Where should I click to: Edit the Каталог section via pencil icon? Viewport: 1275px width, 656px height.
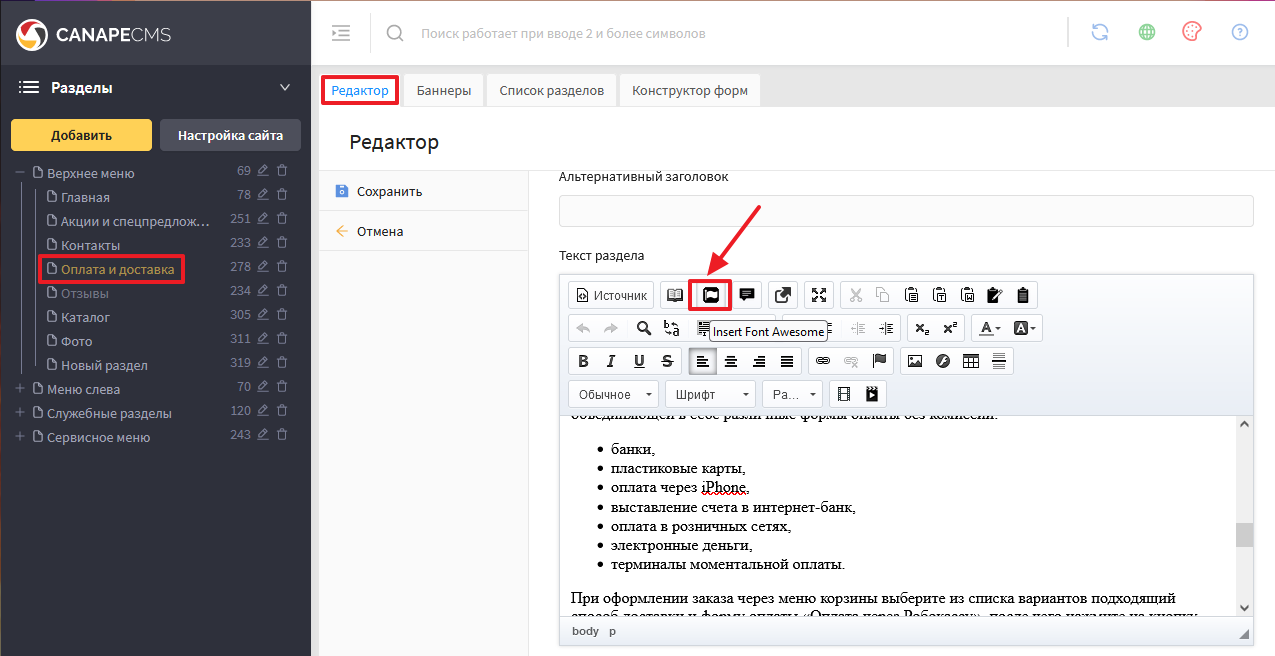click(263, 316)
